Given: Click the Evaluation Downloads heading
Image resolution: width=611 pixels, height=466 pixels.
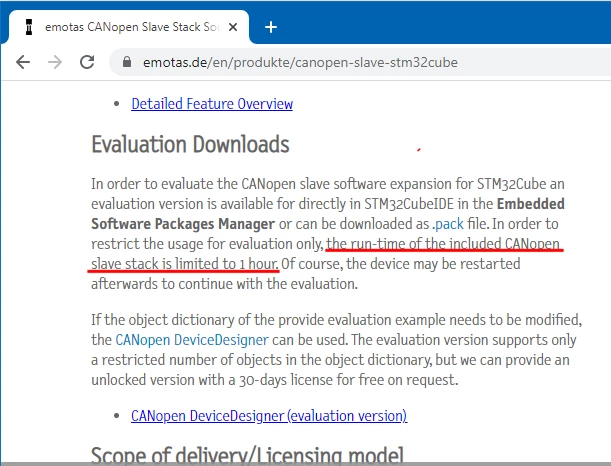Looking at the screenshot, I should [190, 145].
